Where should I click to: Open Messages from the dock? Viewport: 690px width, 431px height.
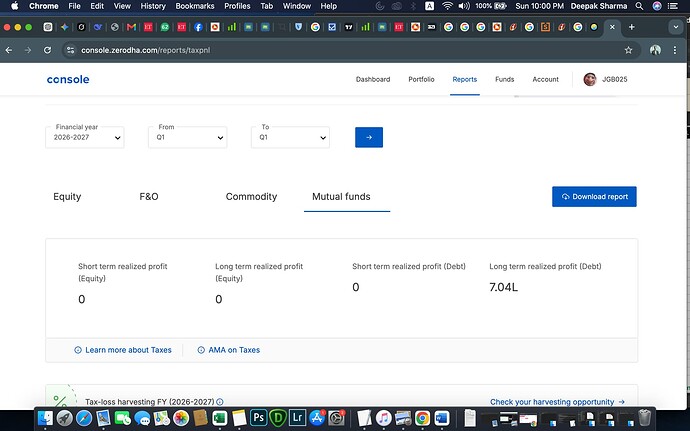click(x=142, y=418)
